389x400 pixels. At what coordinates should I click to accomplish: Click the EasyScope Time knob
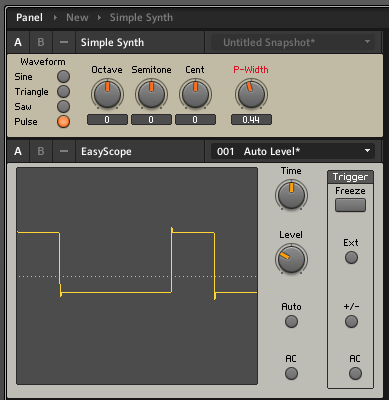291,195
